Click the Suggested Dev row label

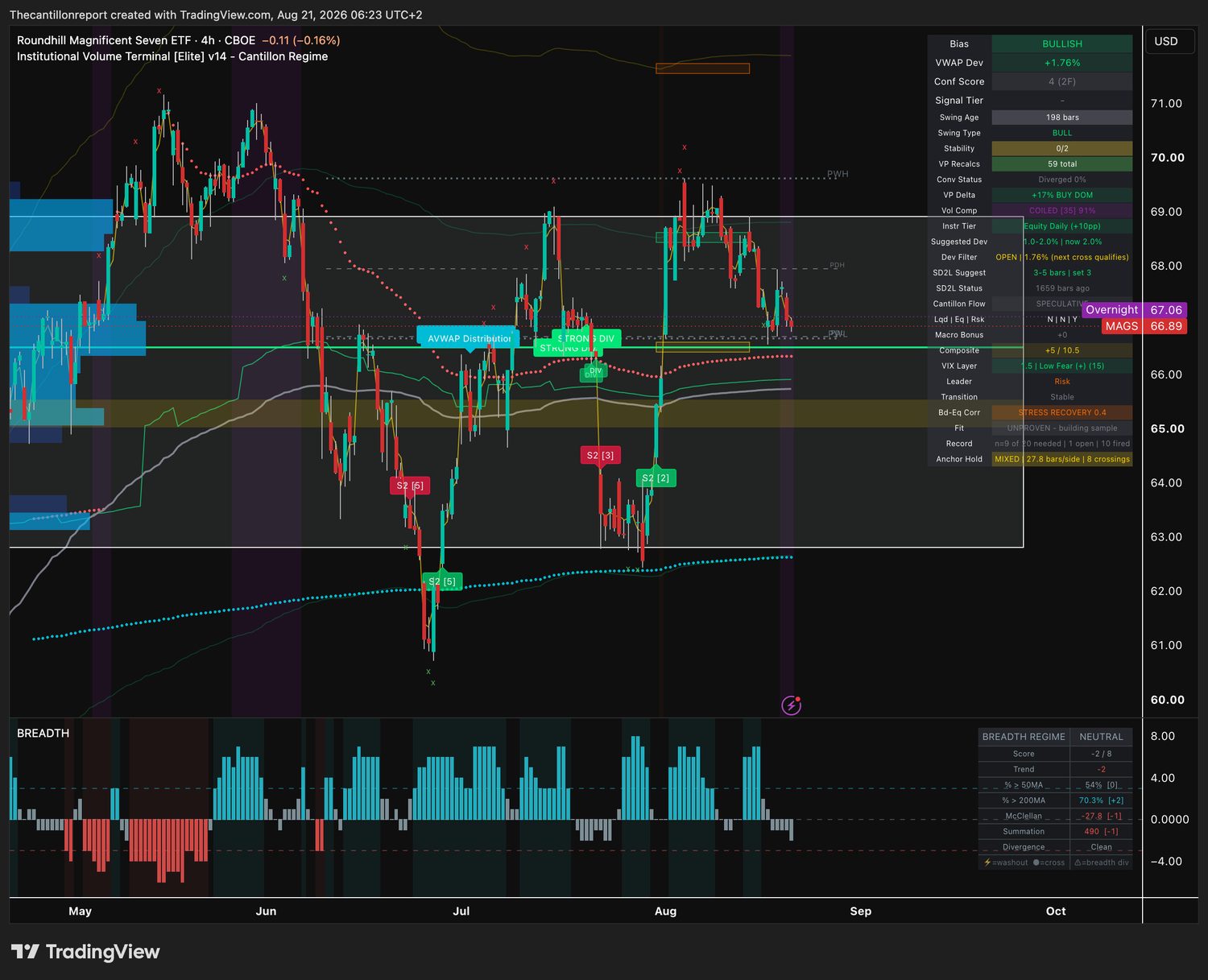pyautogui.click(x=959, y=242)
